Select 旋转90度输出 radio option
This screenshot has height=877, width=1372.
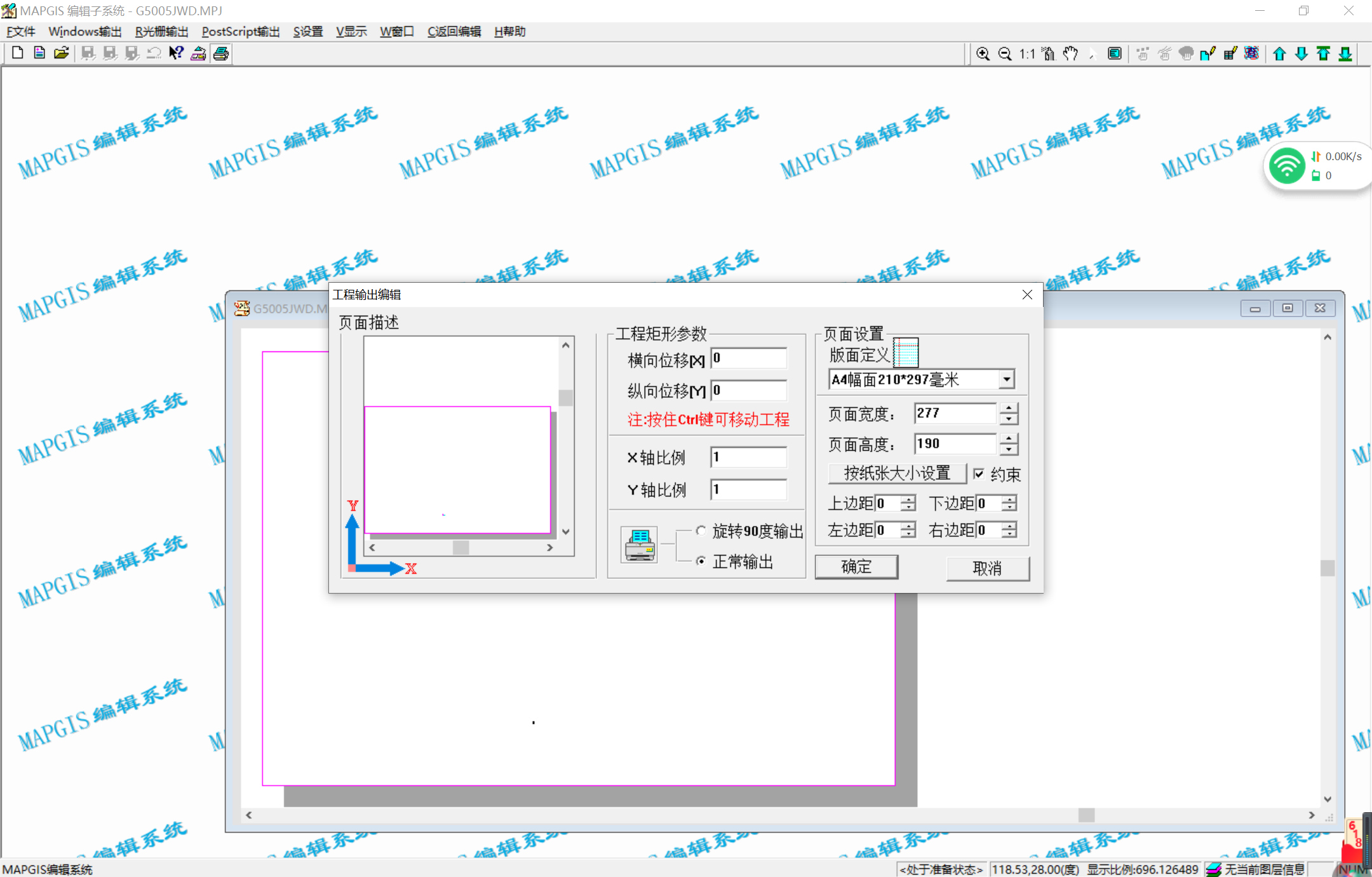[701, 530]
